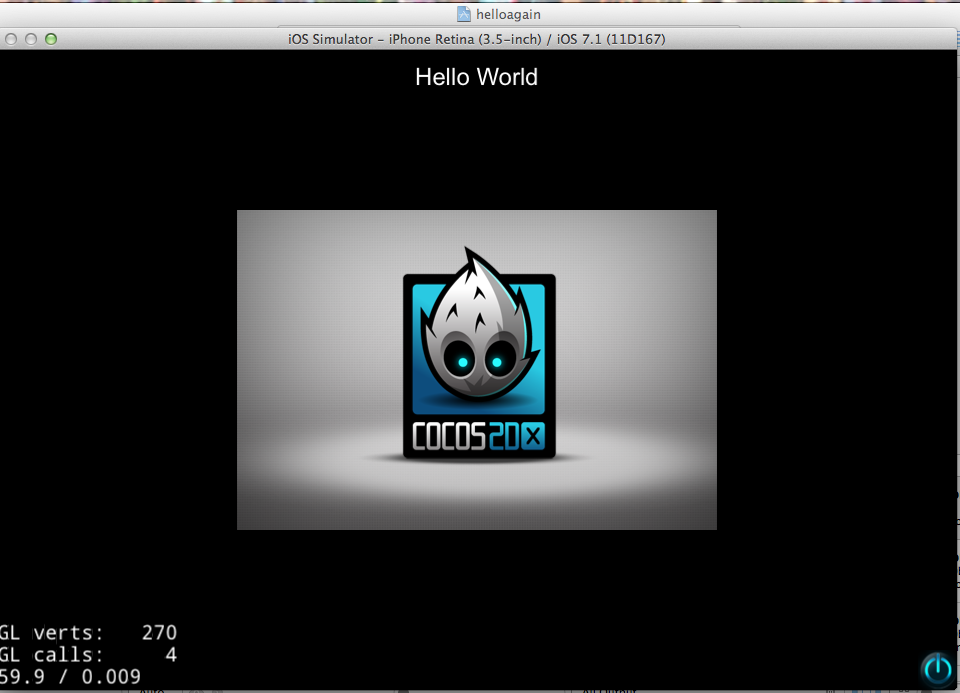Click the GL verts 270 stat
The height and width of the screenshot is (693, 960).
[88, 632]
